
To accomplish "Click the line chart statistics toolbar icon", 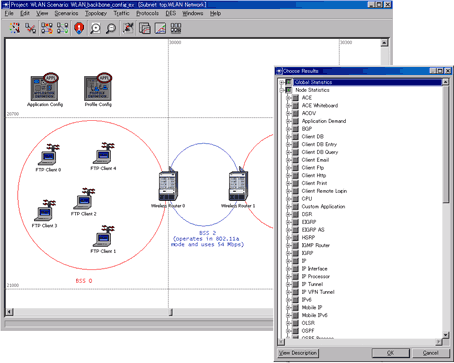I will pos(160,28).
